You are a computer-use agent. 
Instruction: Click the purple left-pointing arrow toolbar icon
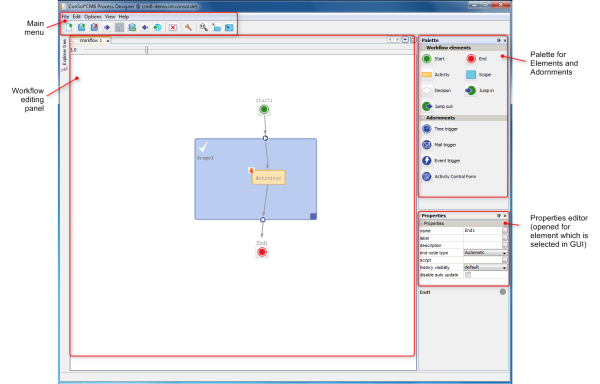[145, 28]
